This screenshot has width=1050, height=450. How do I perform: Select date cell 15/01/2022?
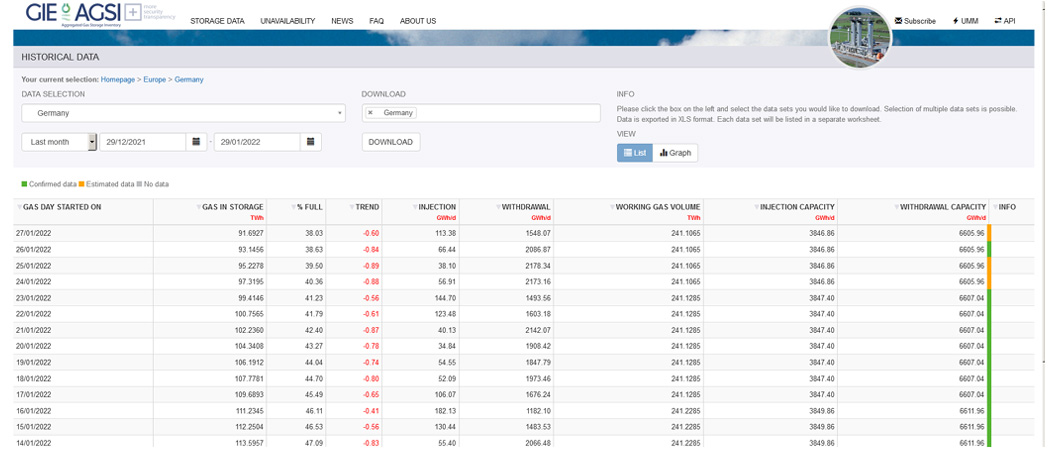pyautogui.click(x=35, y=427)
